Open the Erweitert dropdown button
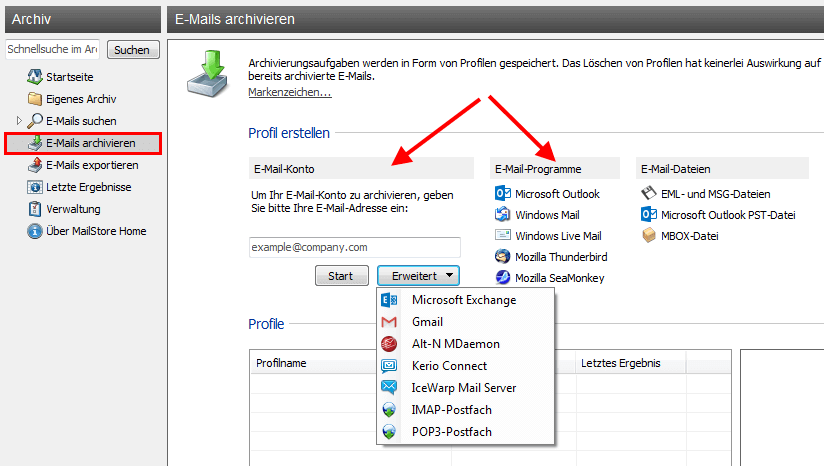The height and width of the screenshot is (466, 824). click(418, 276)
